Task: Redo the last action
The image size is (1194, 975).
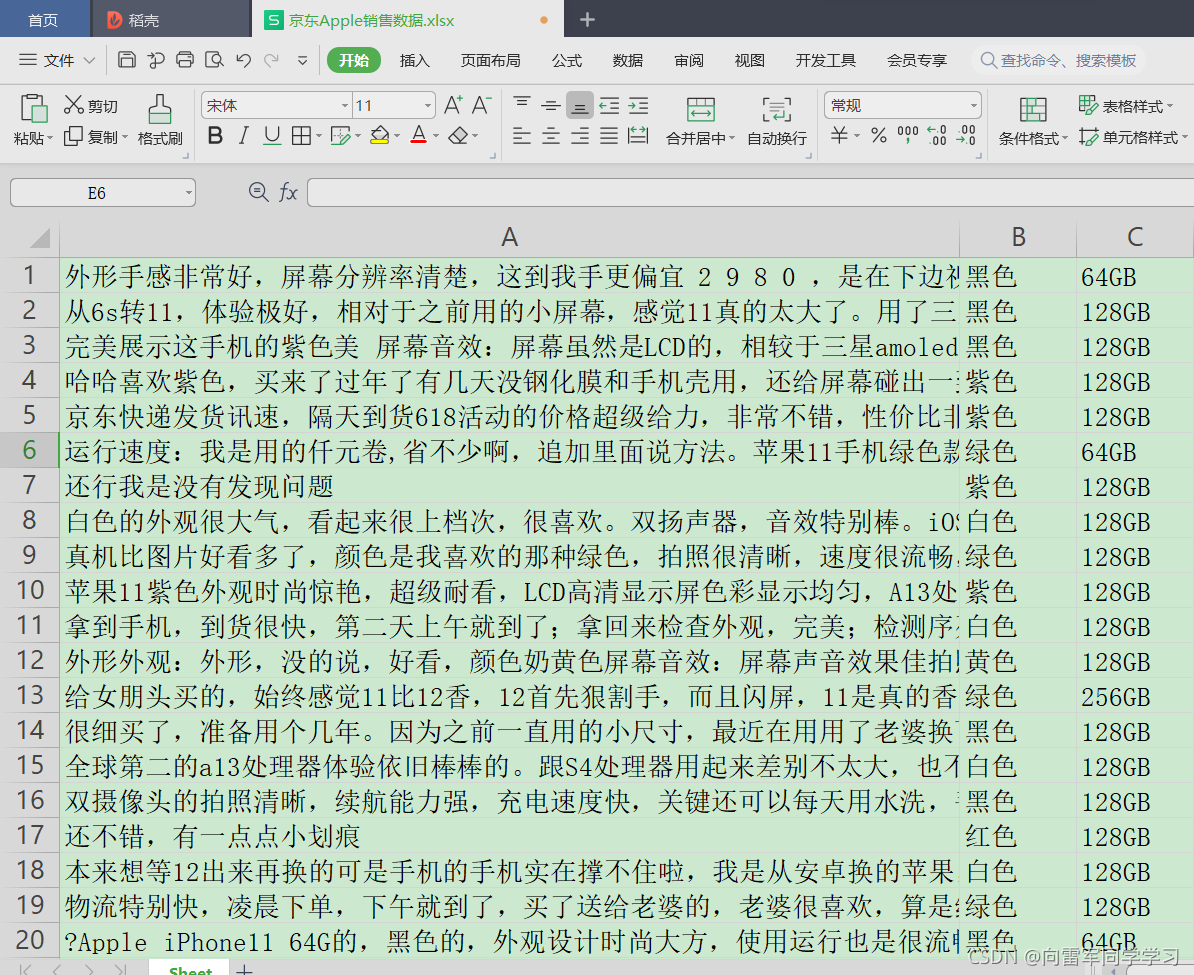Action: pos(272,60)
